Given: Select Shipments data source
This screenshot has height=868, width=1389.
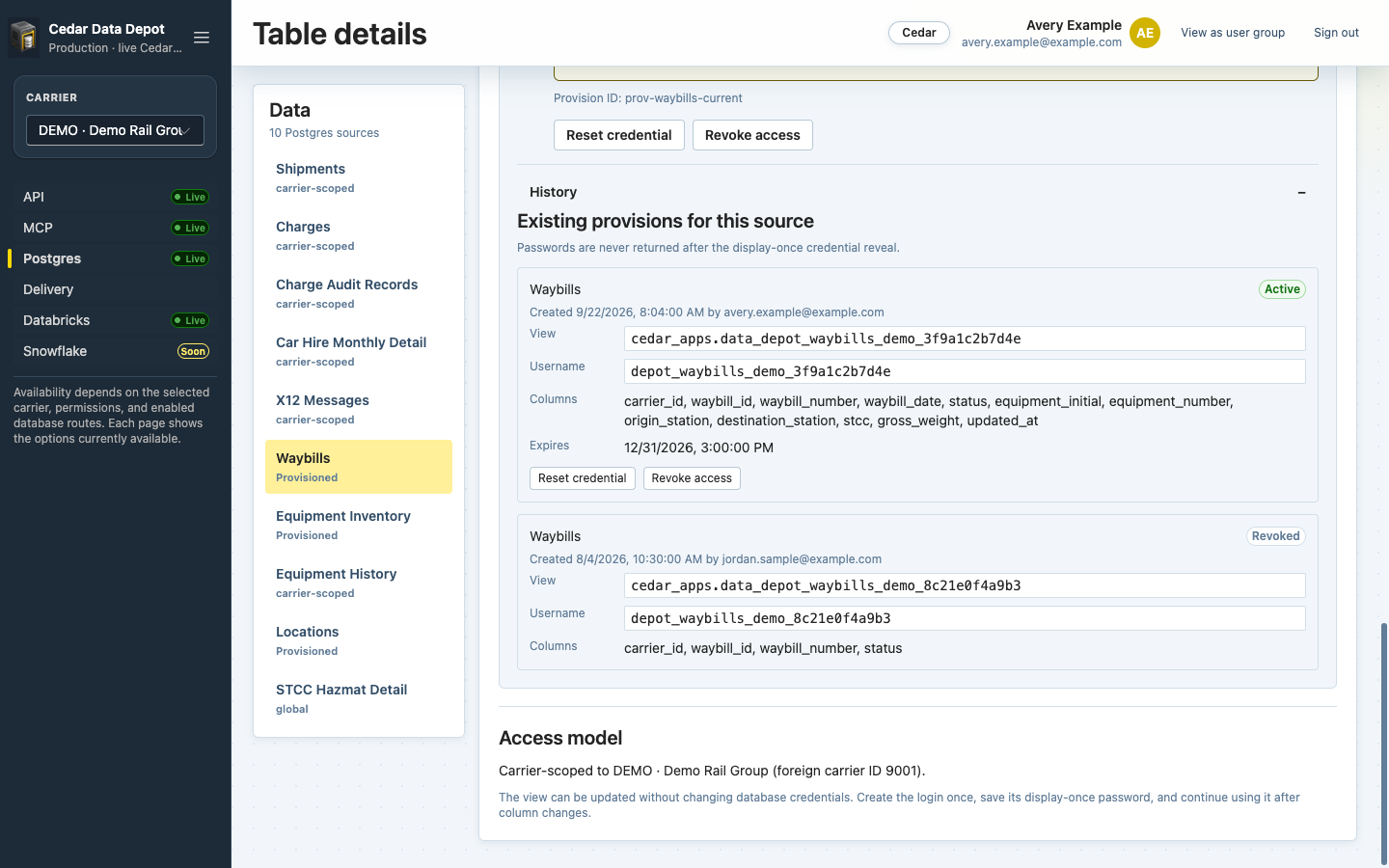Looking at the screenshot, I should point(359,177).
